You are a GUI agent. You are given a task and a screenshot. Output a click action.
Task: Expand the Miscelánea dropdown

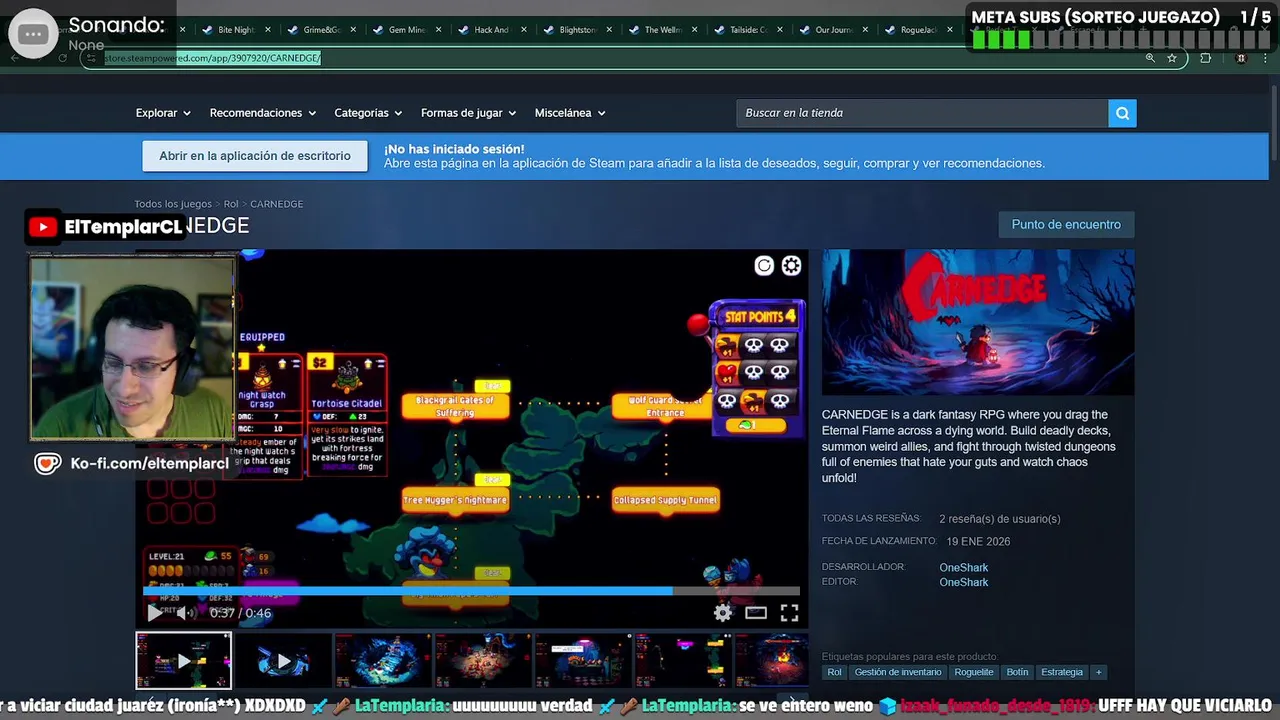point(570,113)
